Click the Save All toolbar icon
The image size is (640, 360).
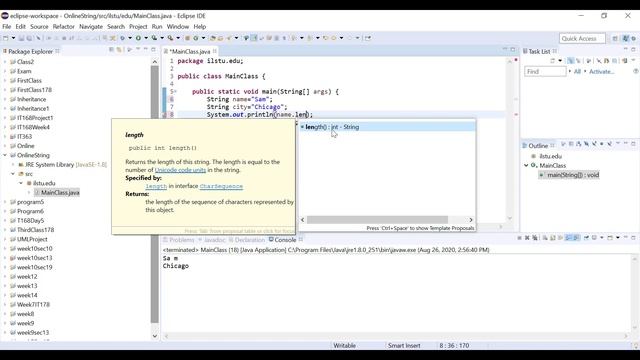[29, 38]
